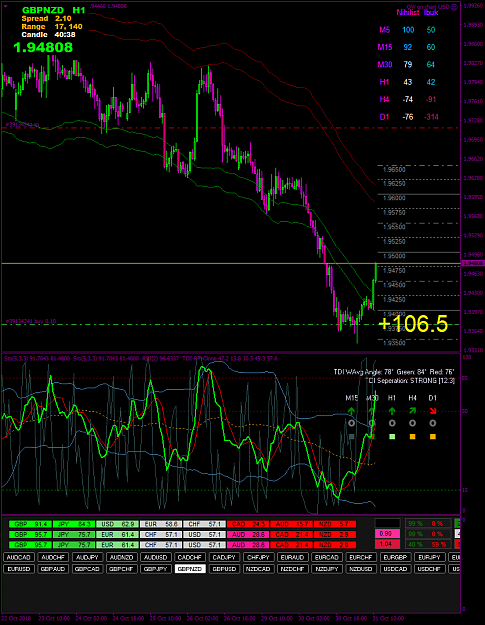485x625 pixels.
Task: Click the highlighted GBPNZD symbol button
Action: pos(190,569)
